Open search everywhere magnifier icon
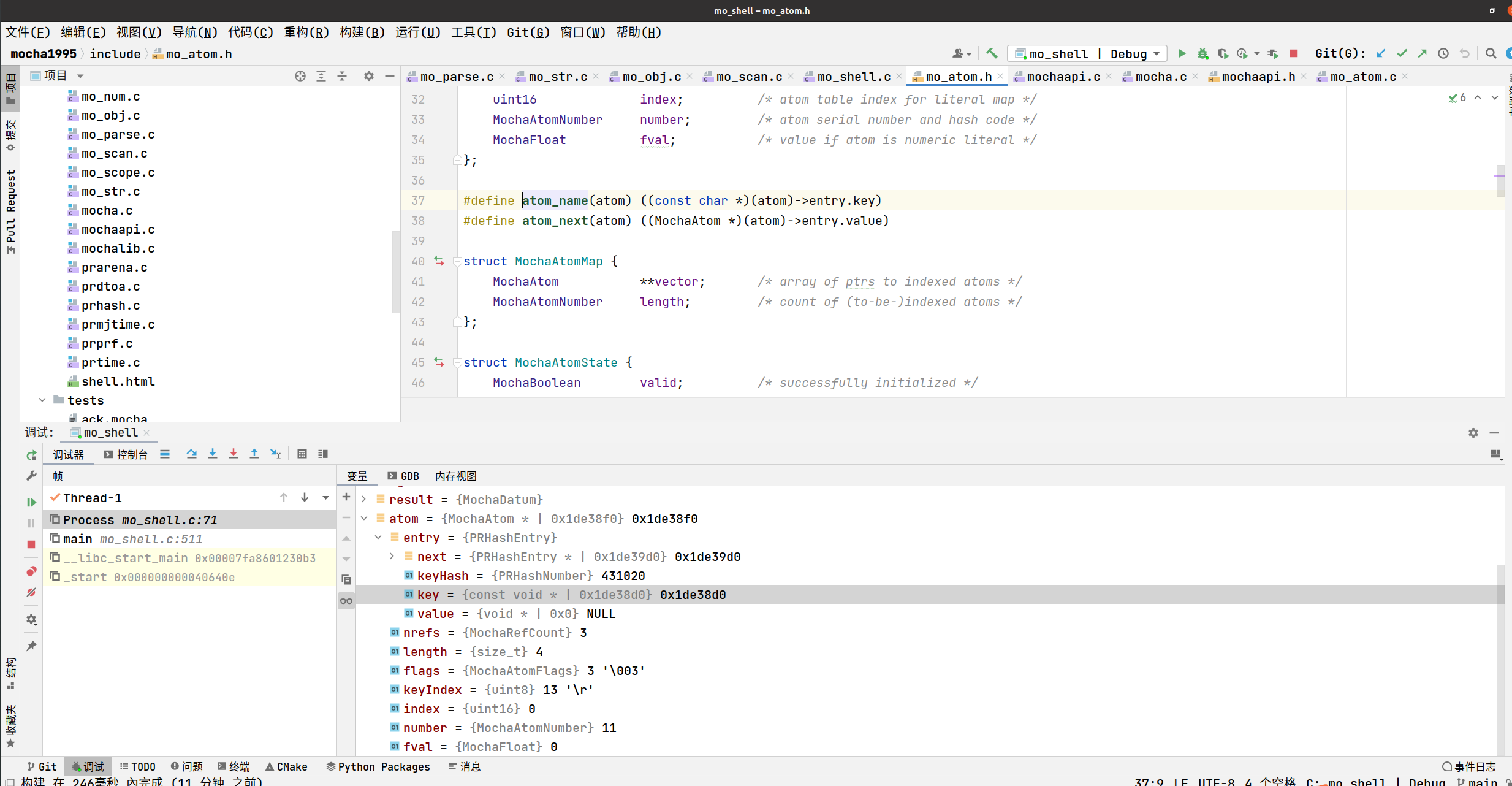This screenshot has width=1512, height=786. (1491, 53)
